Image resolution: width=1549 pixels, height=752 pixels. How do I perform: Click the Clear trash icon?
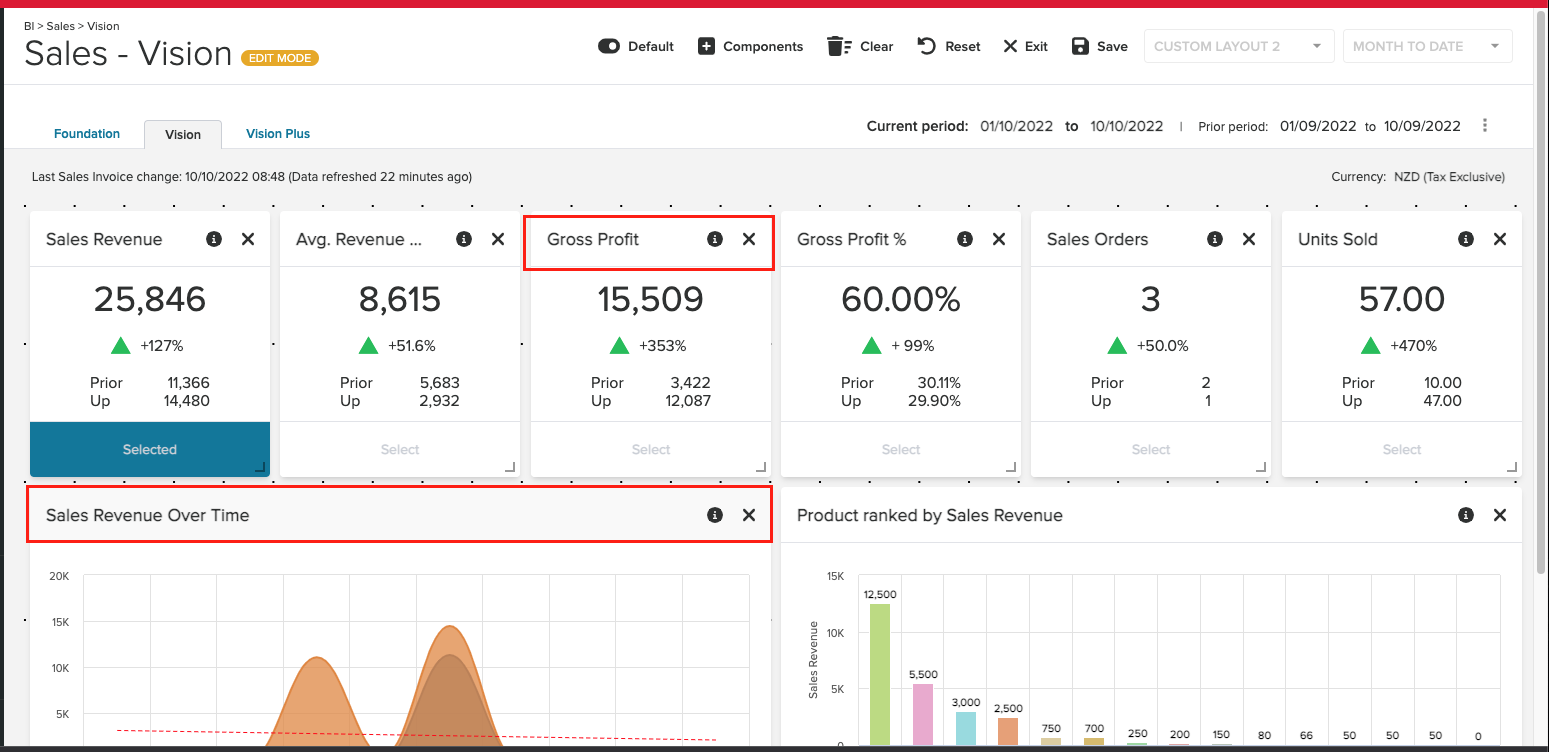click(838, 46)
